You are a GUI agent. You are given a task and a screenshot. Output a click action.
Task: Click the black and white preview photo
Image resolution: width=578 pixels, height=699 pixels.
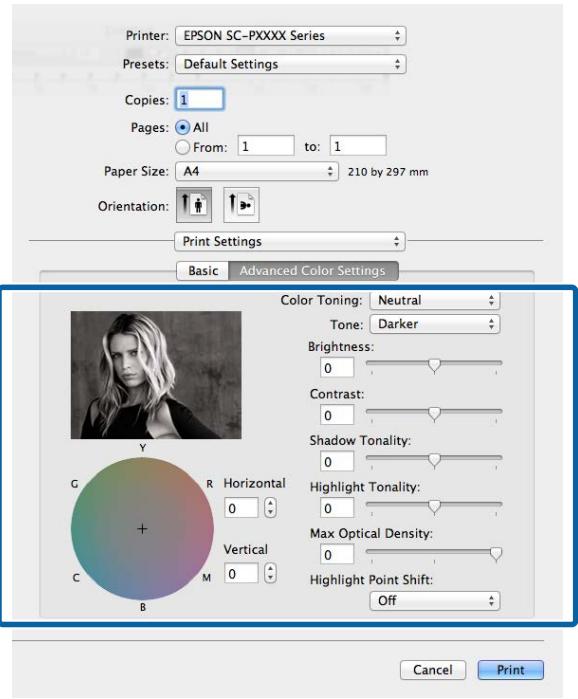click(156, 375)
